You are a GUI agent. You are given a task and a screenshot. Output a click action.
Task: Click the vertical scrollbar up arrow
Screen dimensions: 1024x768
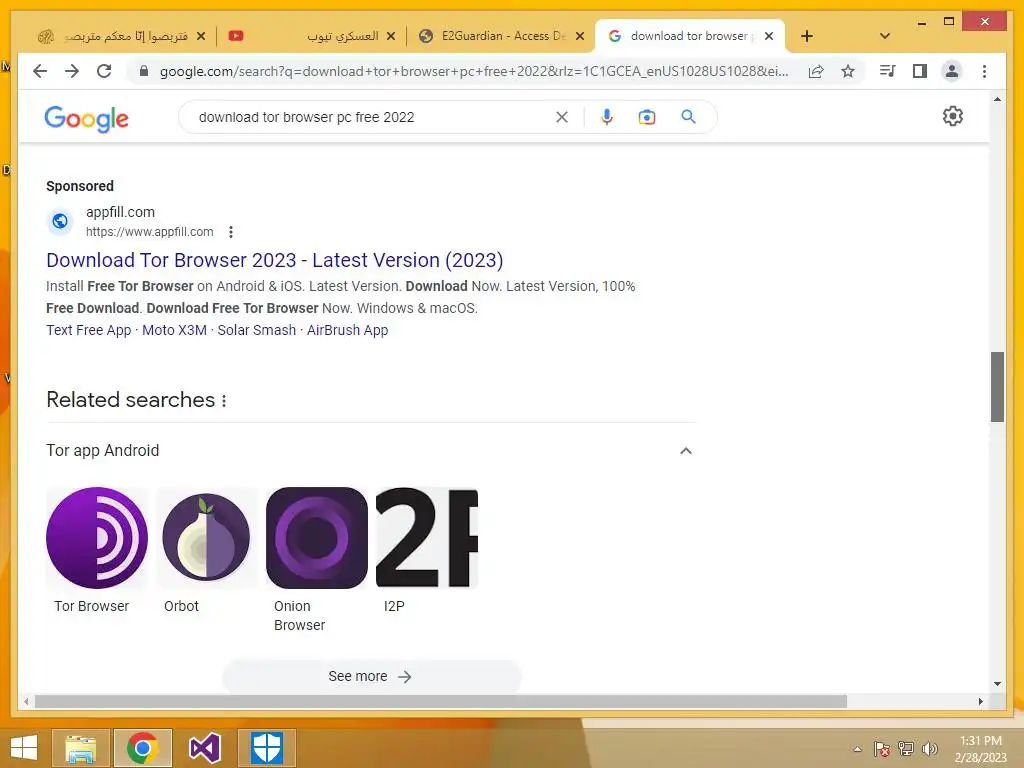click(997, 99)
